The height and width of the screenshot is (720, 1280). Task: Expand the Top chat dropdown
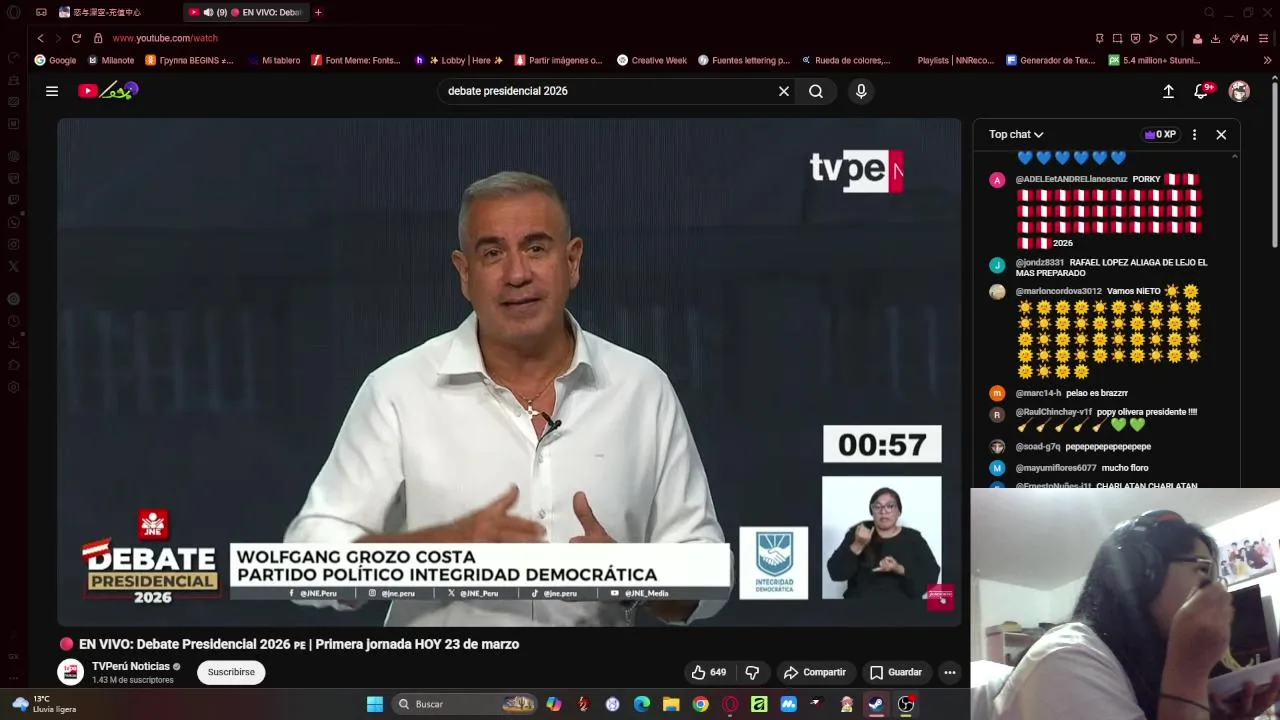tap(1016, 134)
